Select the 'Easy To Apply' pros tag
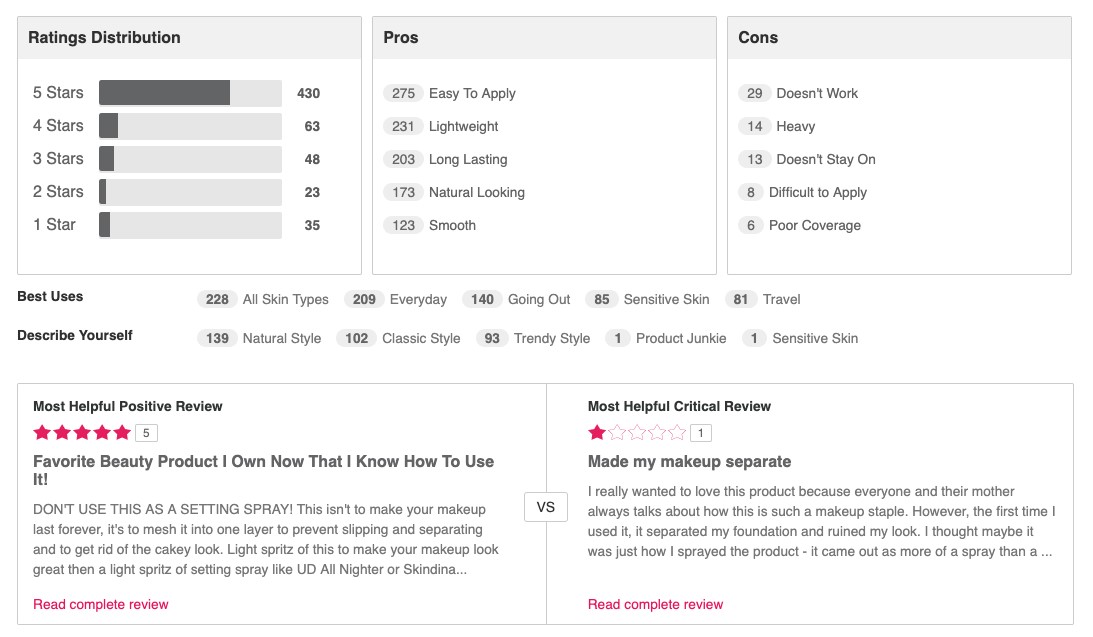 click(450, 93)
